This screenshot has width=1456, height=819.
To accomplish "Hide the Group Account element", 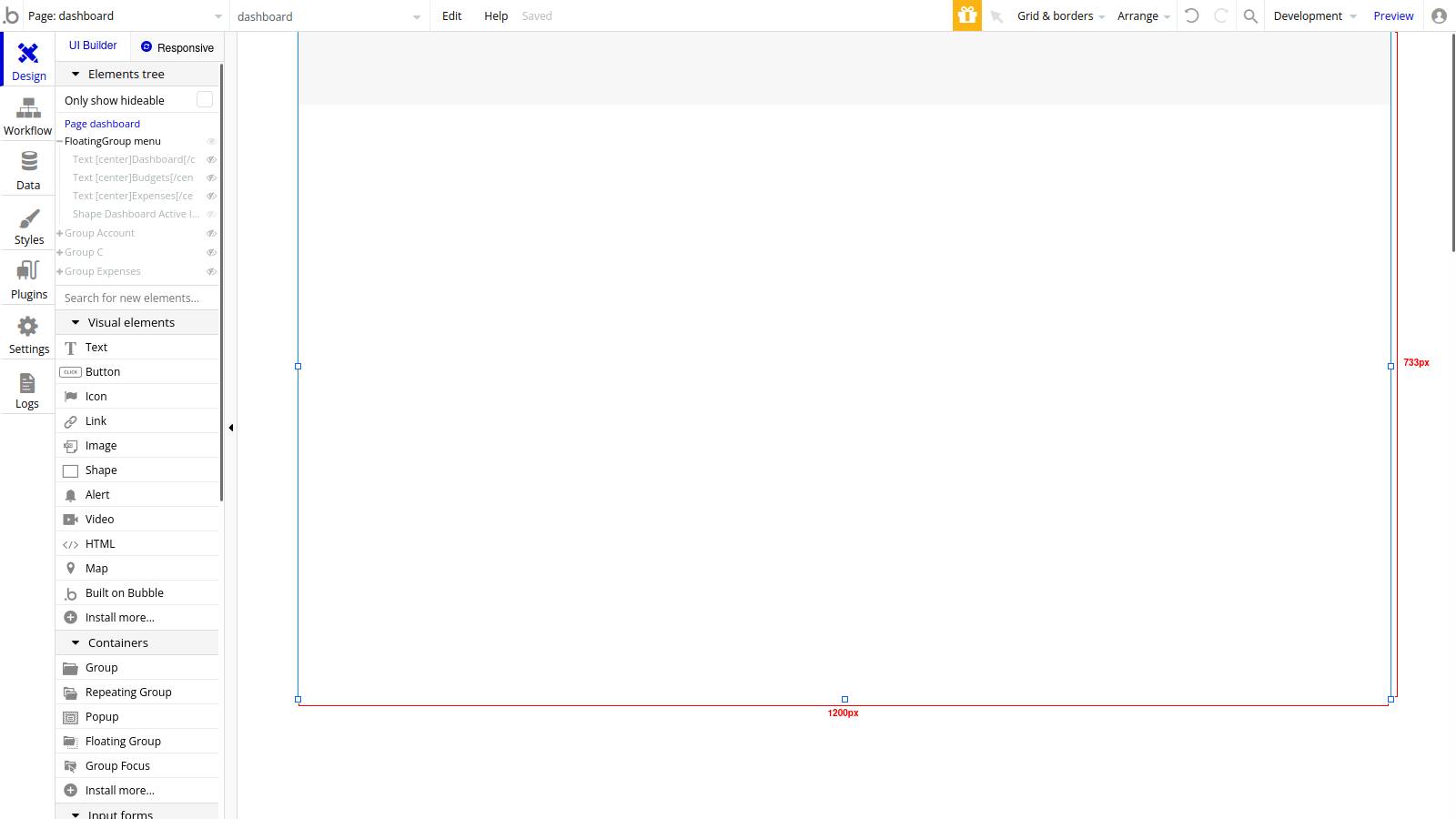I will pyautogui.click(x=211, y=233).
